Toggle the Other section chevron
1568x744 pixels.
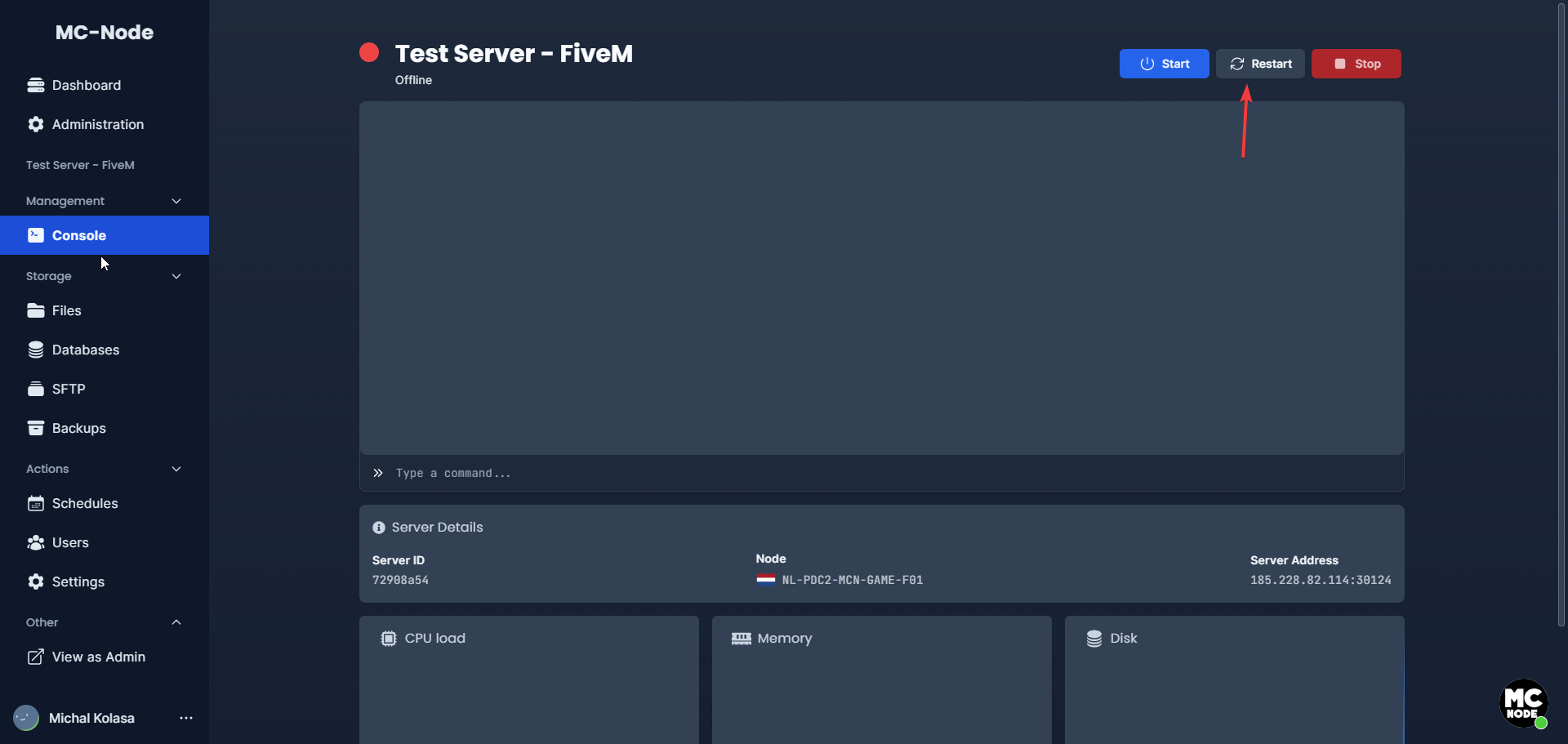point(176,622)
